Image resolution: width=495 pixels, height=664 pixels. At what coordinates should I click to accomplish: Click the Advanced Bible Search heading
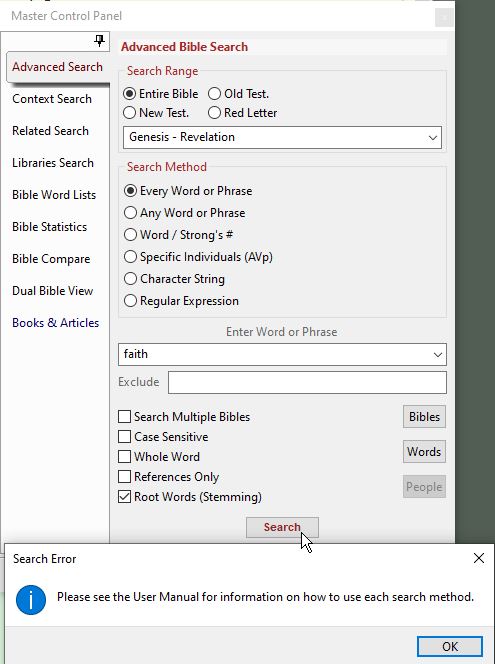click(185, 47)
